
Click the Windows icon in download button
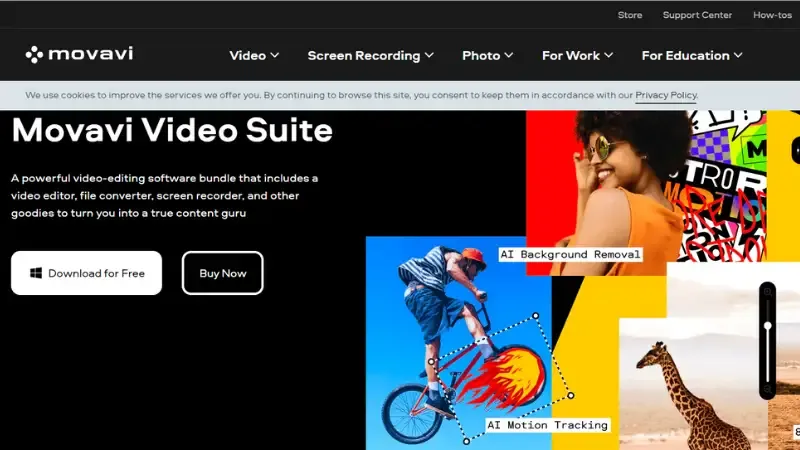[36, 273]
